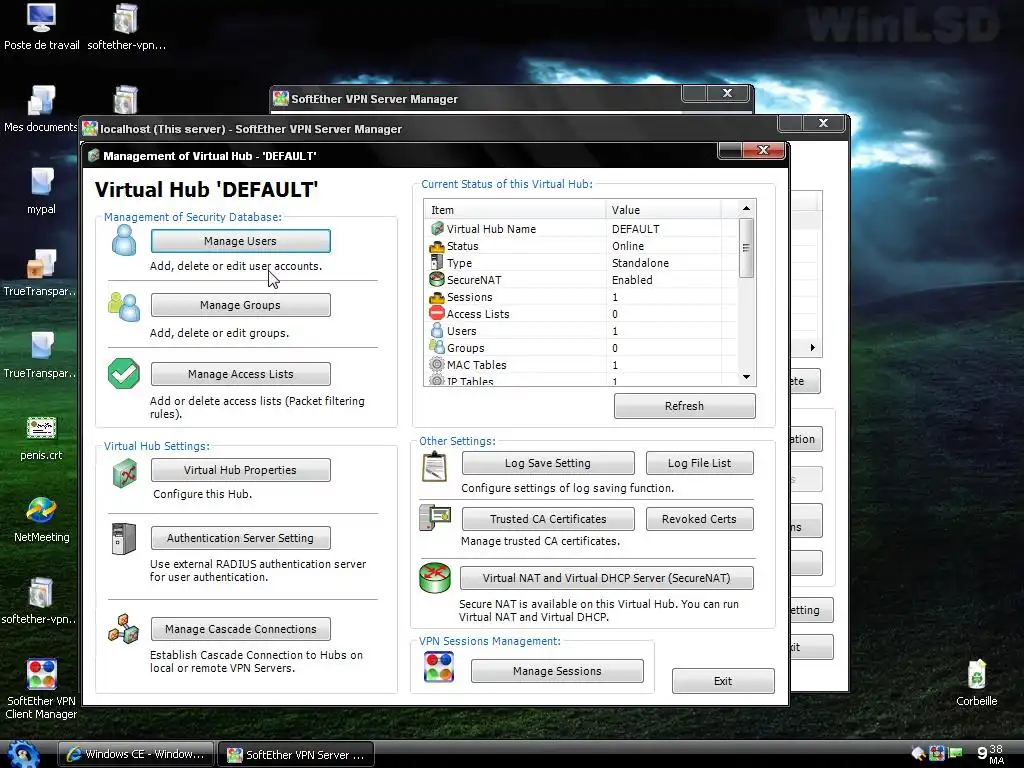Select the SecureNAT row icon in the list
This screenshot has height=768, width=1024.
pyautogui.click(x=437, y=280)
